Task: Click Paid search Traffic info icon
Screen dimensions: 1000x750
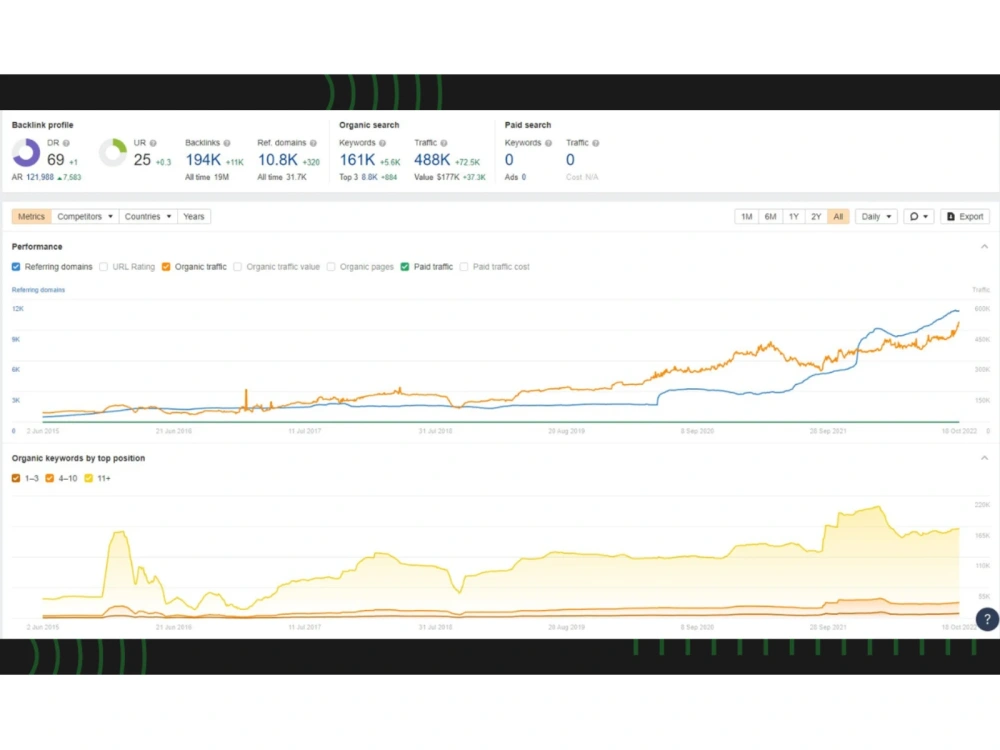Action: (x=596, y=143)
